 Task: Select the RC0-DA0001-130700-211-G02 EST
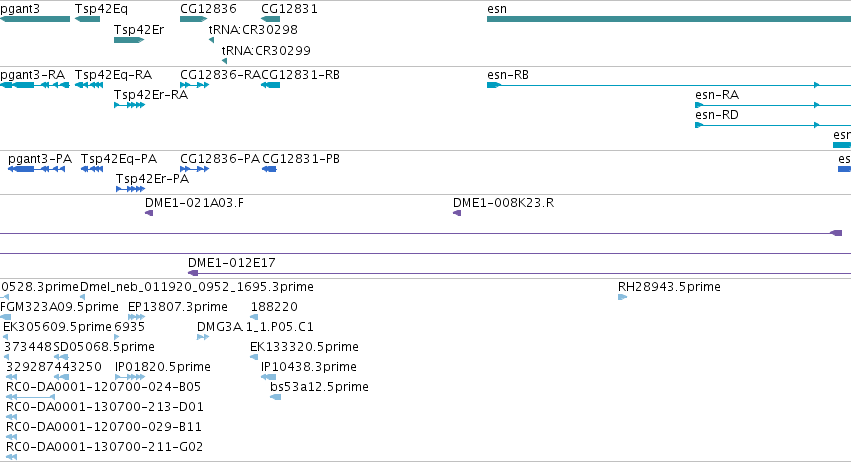[11, 457]
